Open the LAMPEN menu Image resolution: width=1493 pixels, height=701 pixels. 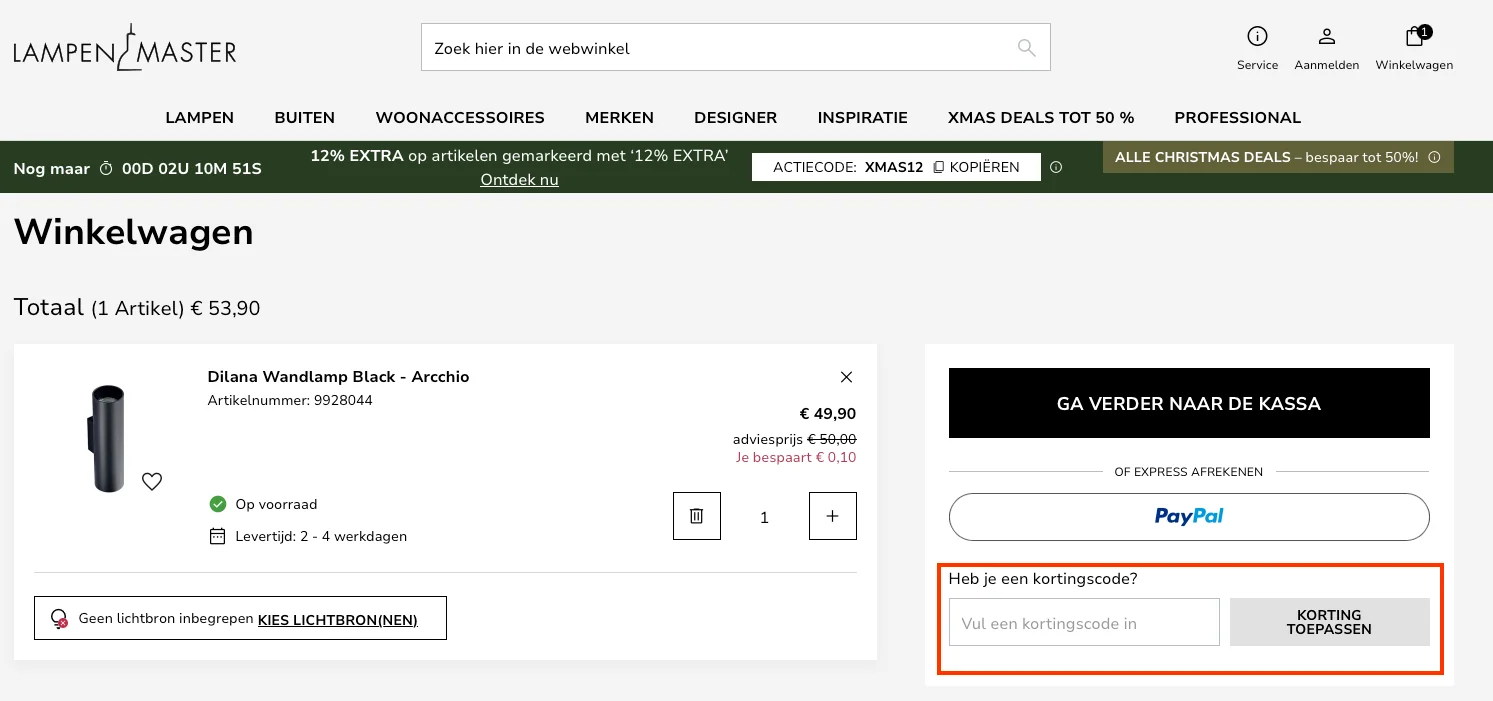(199, 118)
